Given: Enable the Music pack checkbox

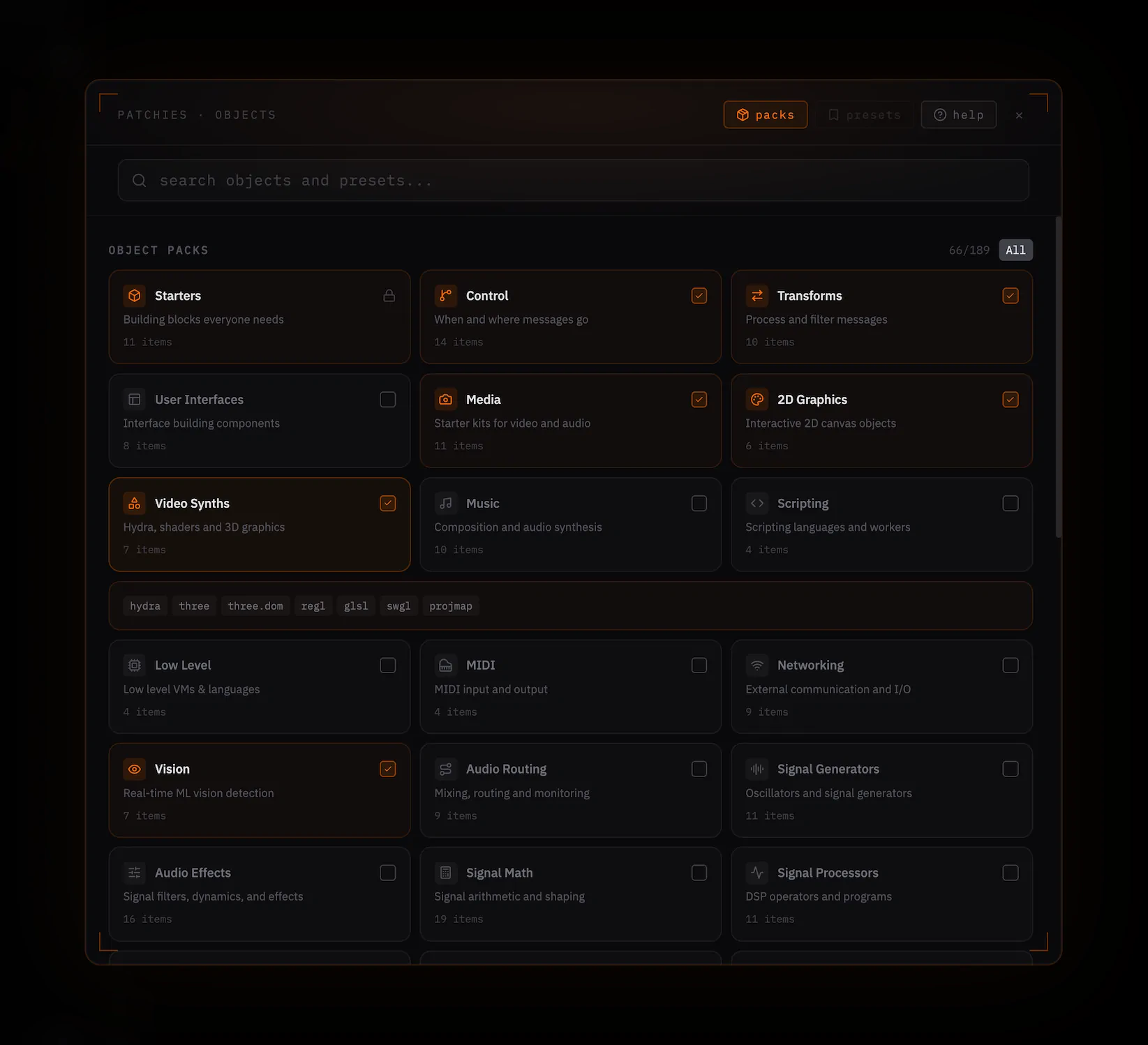Looking at the screenshot, I should coord(699,504).
